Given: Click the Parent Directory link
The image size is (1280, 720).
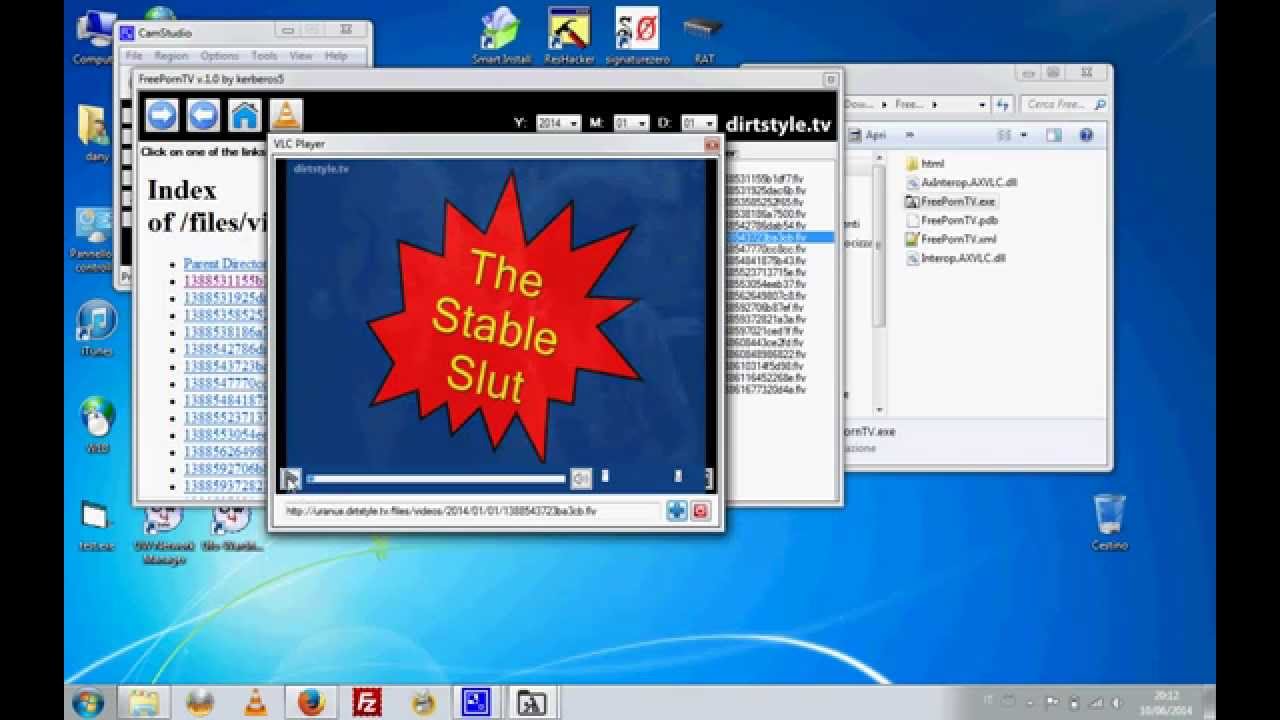Looking at the screenshot, I should click(x=226, y=264).
